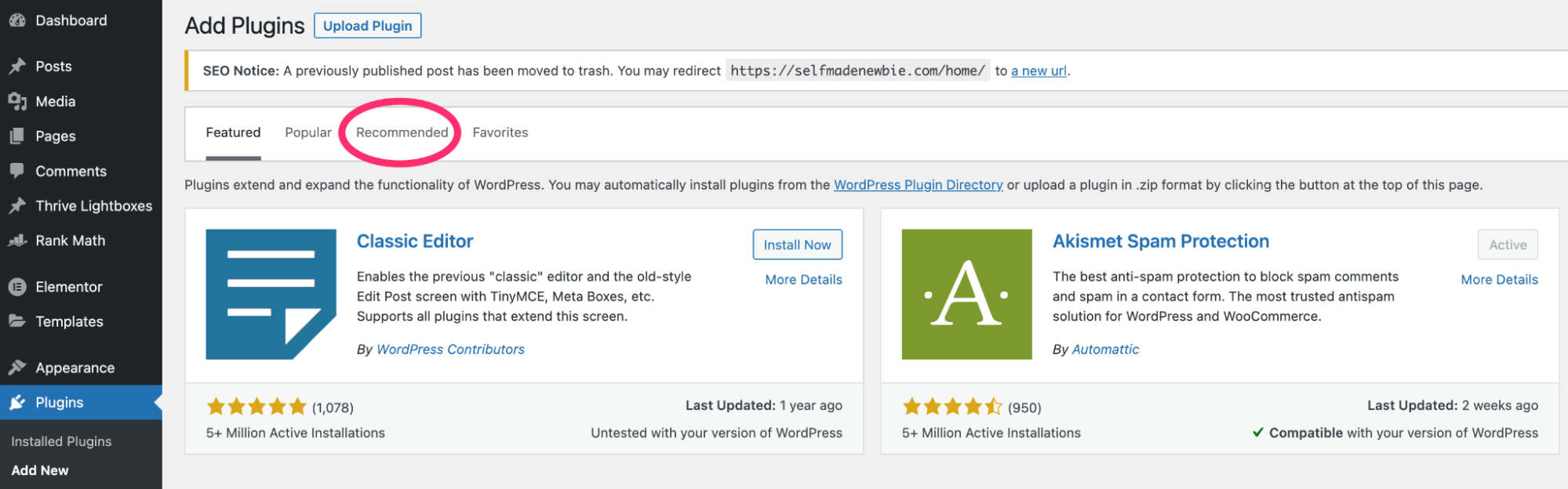The height and width of the screenshot is (489, 1568).
Task: Open Installed Plugins submenu item
Action: (61, 441)
